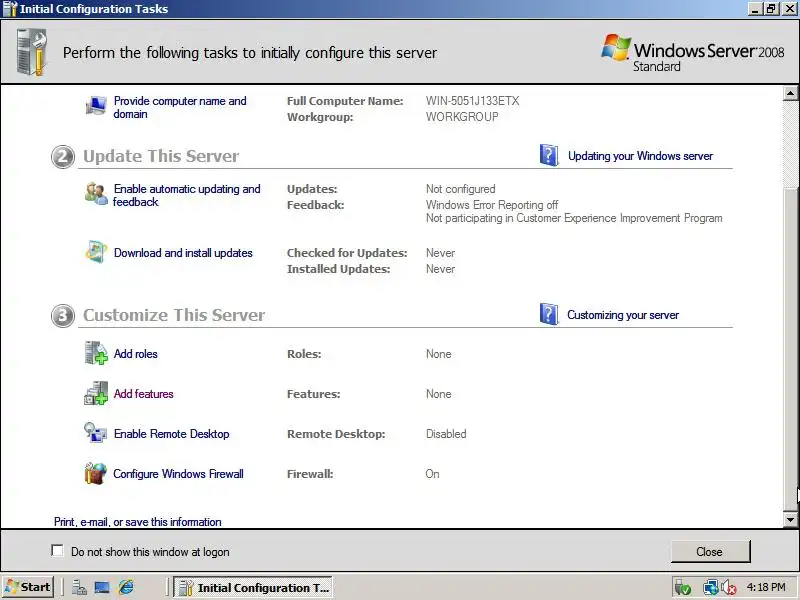This screenshot has height=600, width=800.
Task: Click the computer name and domain icon
Action: (x=96, y=106)
